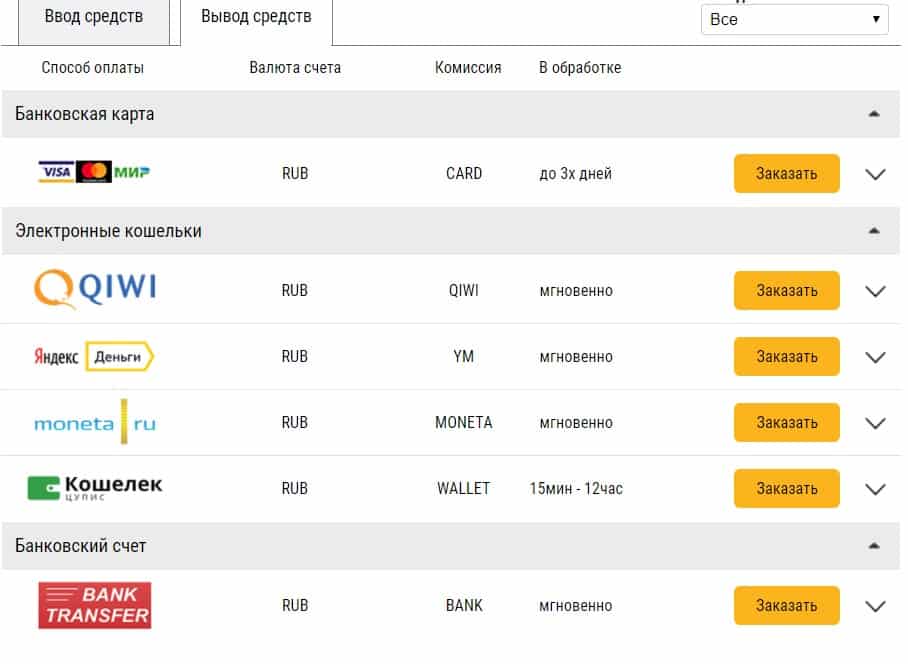
Task: Click Заказать for Кошелек WALLET row
Action: pyautogui.click(x=786, y=488)
